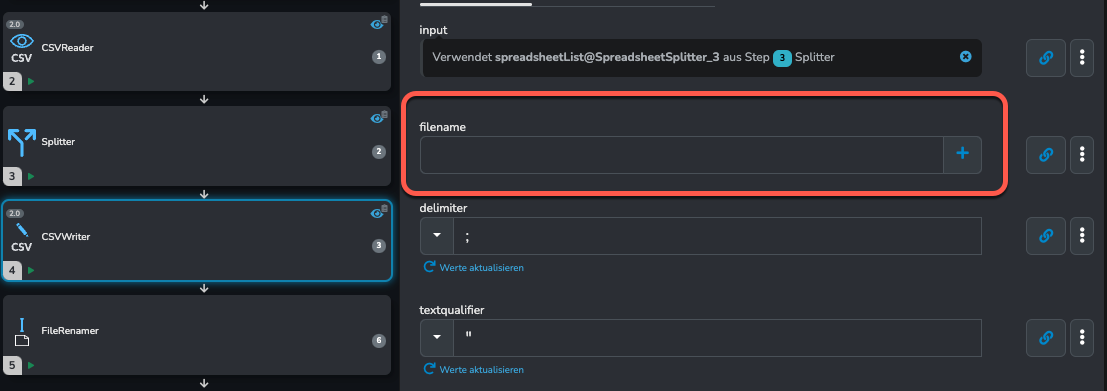Run FileRenamer step with green play arrow
This screenshot has width=1107, height=391.
click(x=31, y=366)
